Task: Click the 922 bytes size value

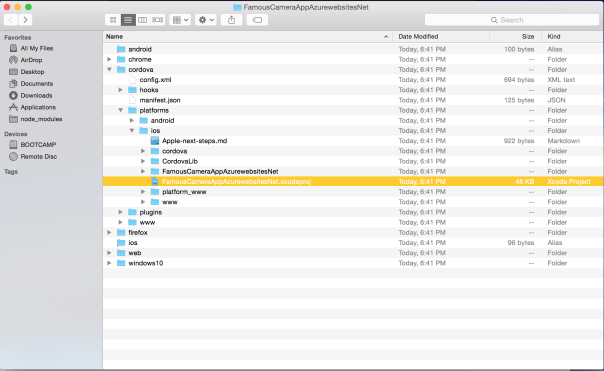Action: click(519, 141)
